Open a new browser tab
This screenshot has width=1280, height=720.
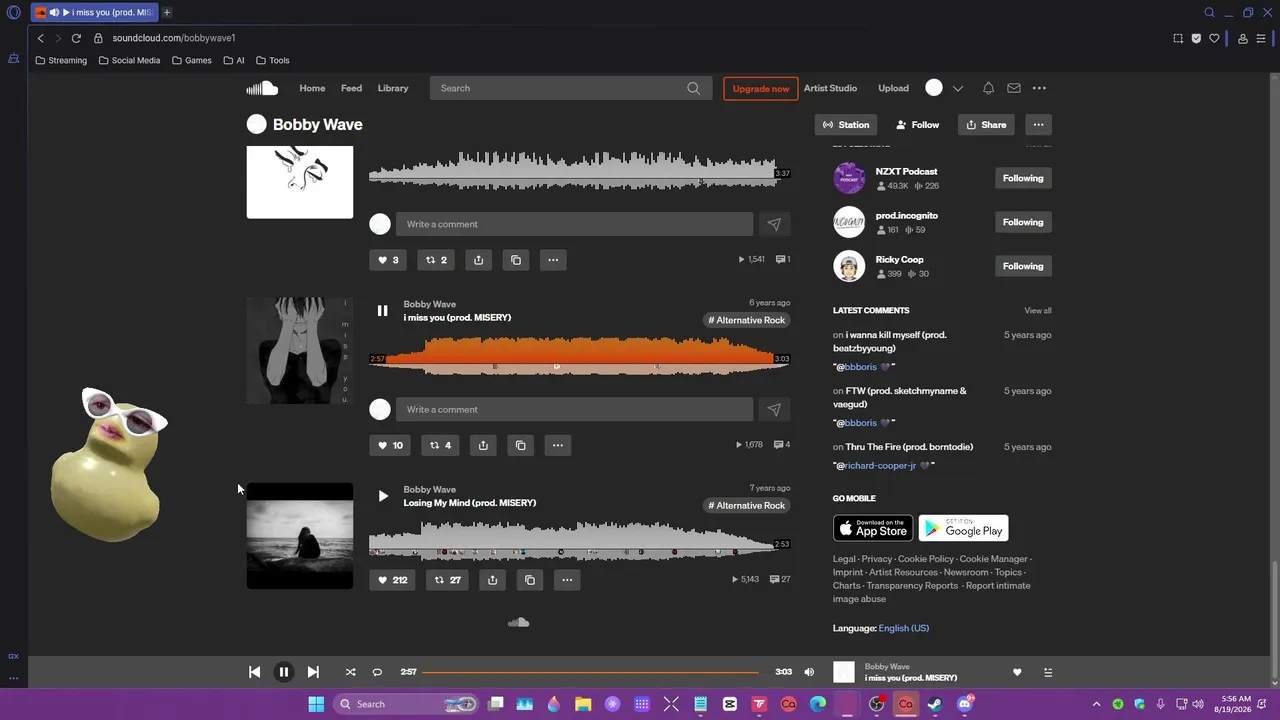[x=167, y=12]
